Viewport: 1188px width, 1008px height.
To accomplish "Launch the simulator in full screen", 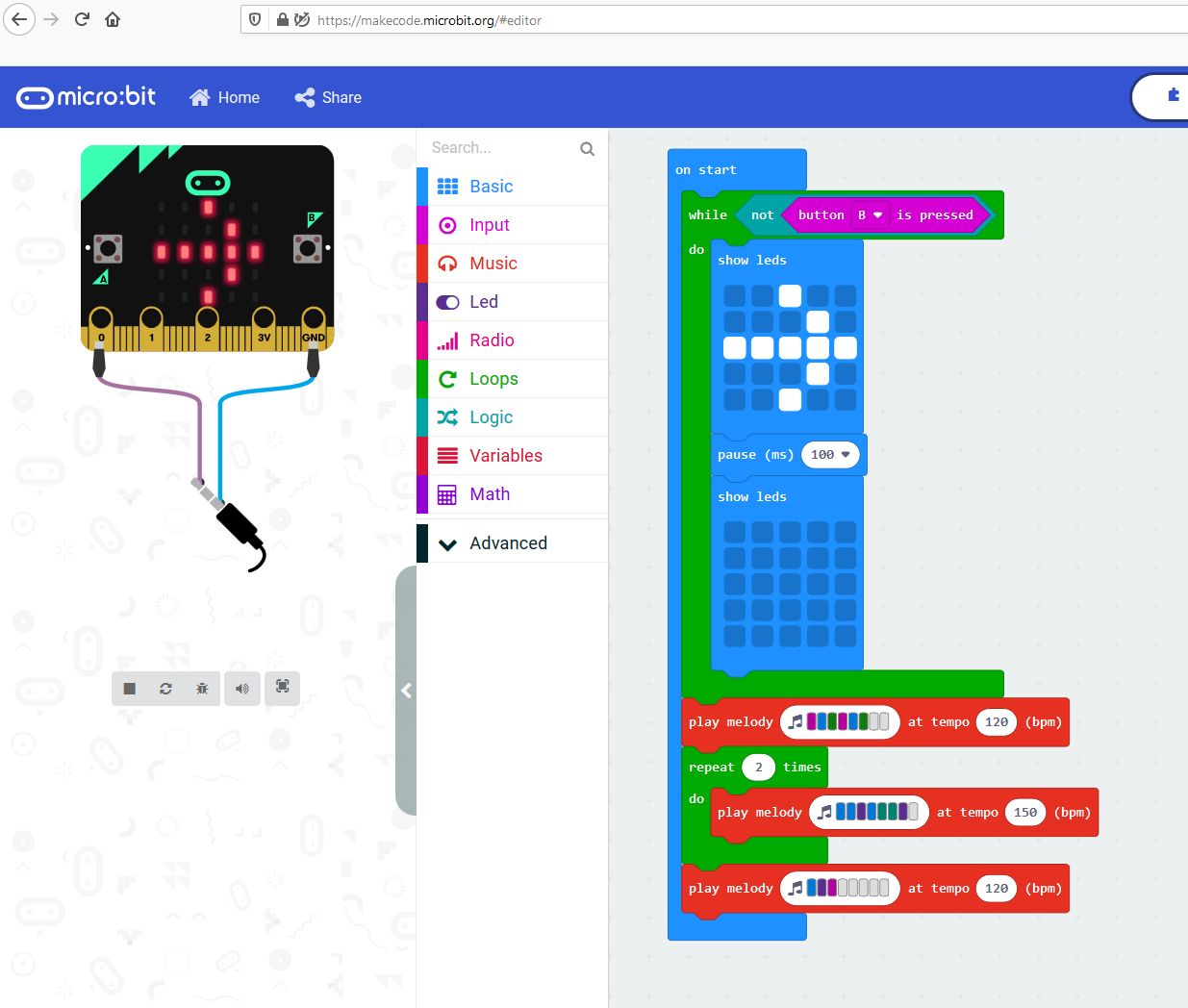I will click(283, 687).
